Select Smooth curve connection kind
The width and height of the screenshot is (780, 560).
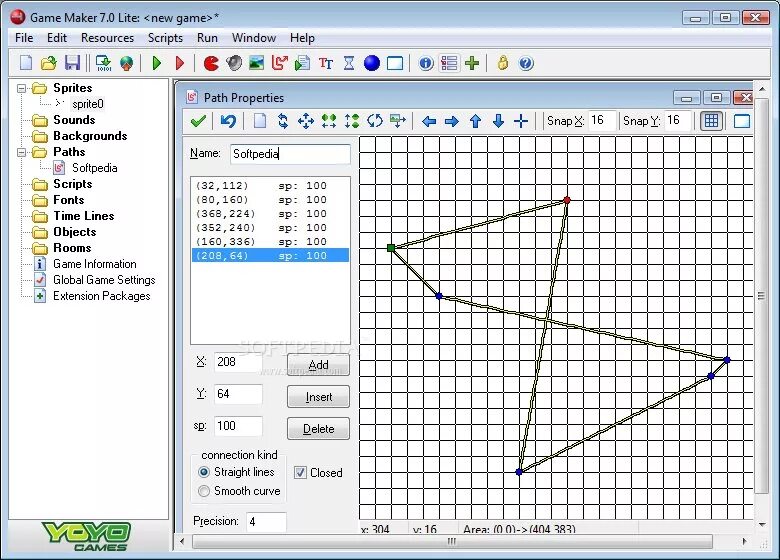pyautogui.click(x=203, y=491)
